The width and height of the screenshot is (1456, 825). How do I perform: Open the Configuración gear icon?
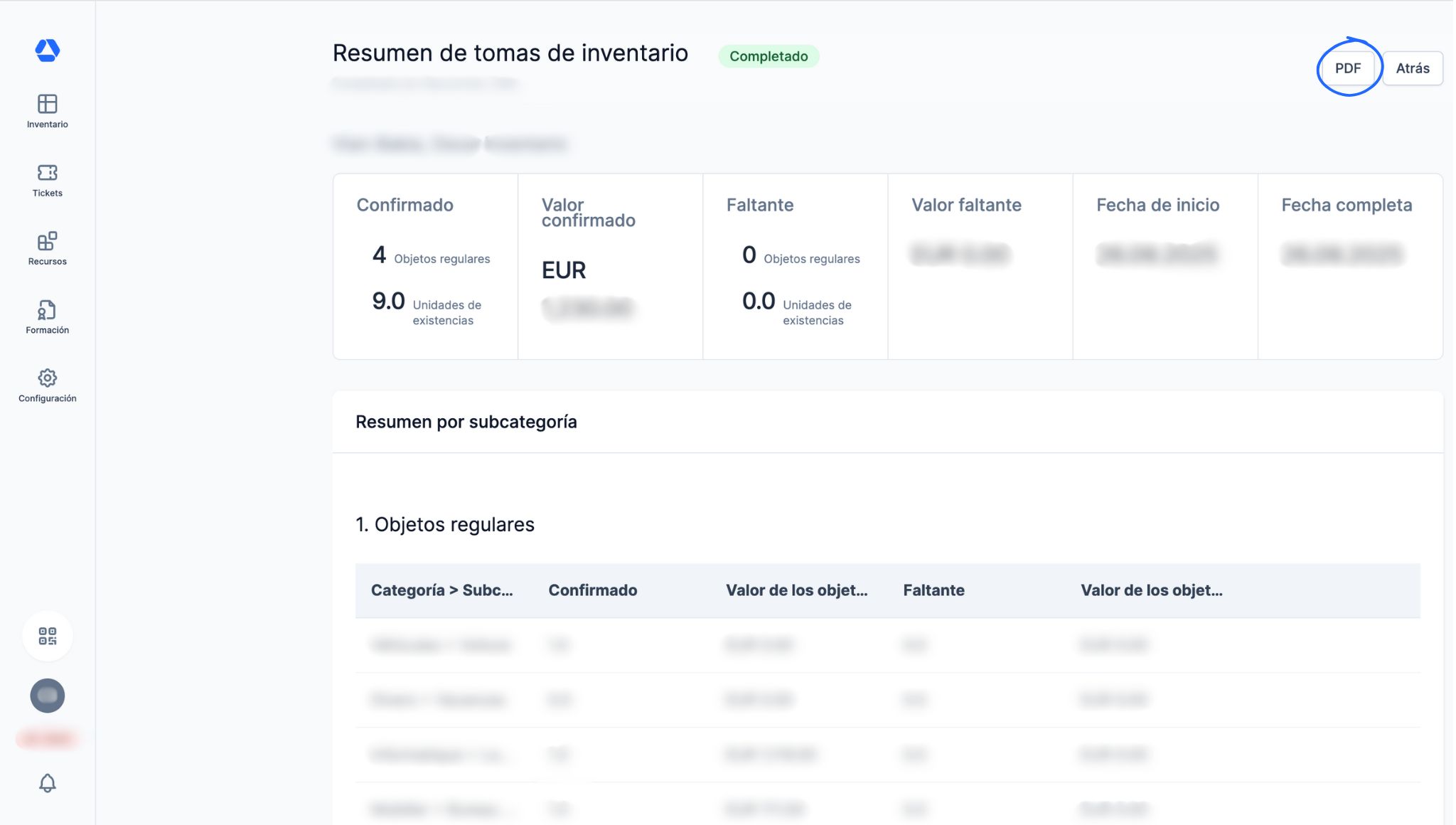[x=47, y=378]
